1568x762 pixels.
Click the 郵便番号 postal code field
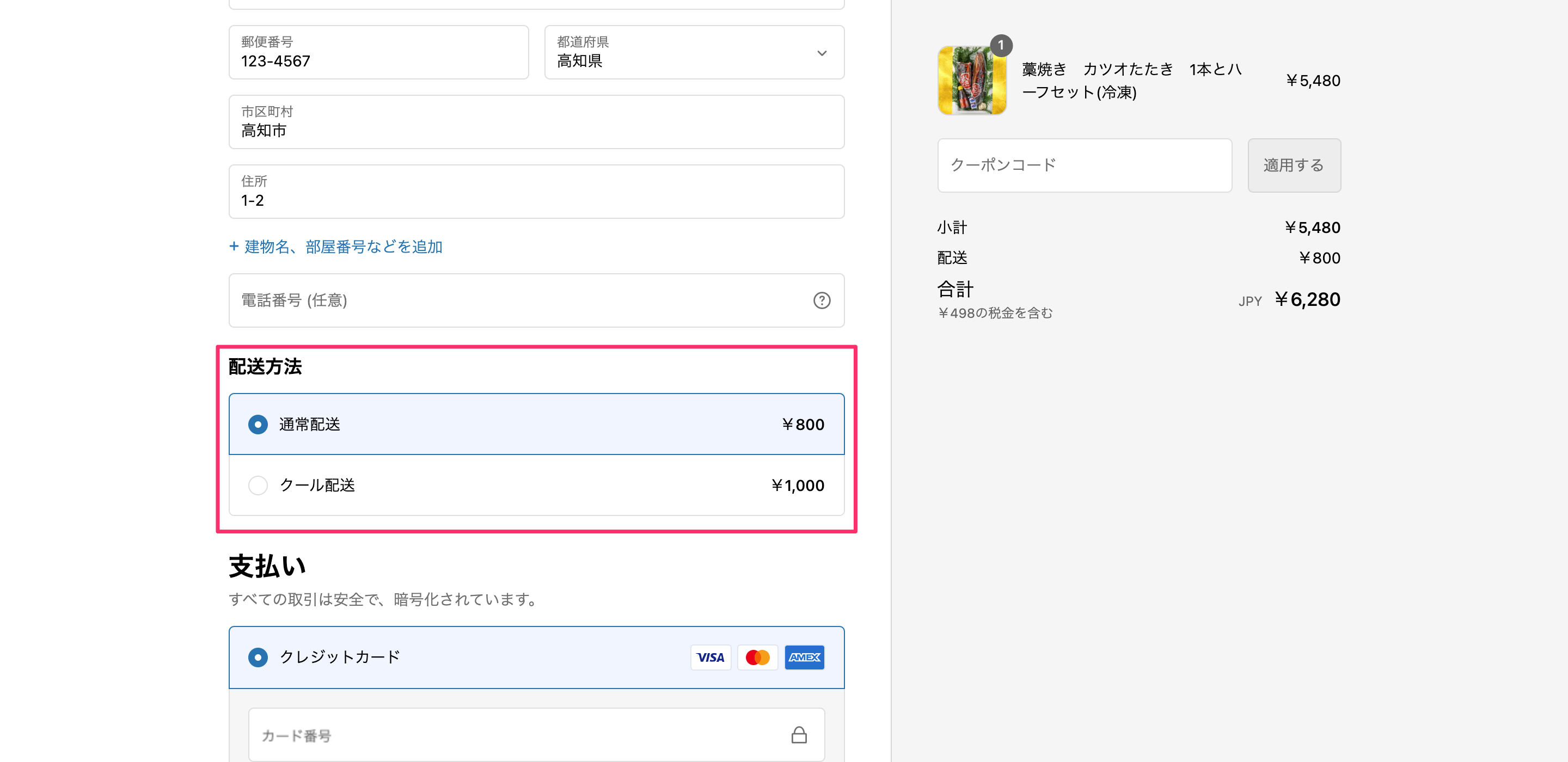click(x=378, y=53)
